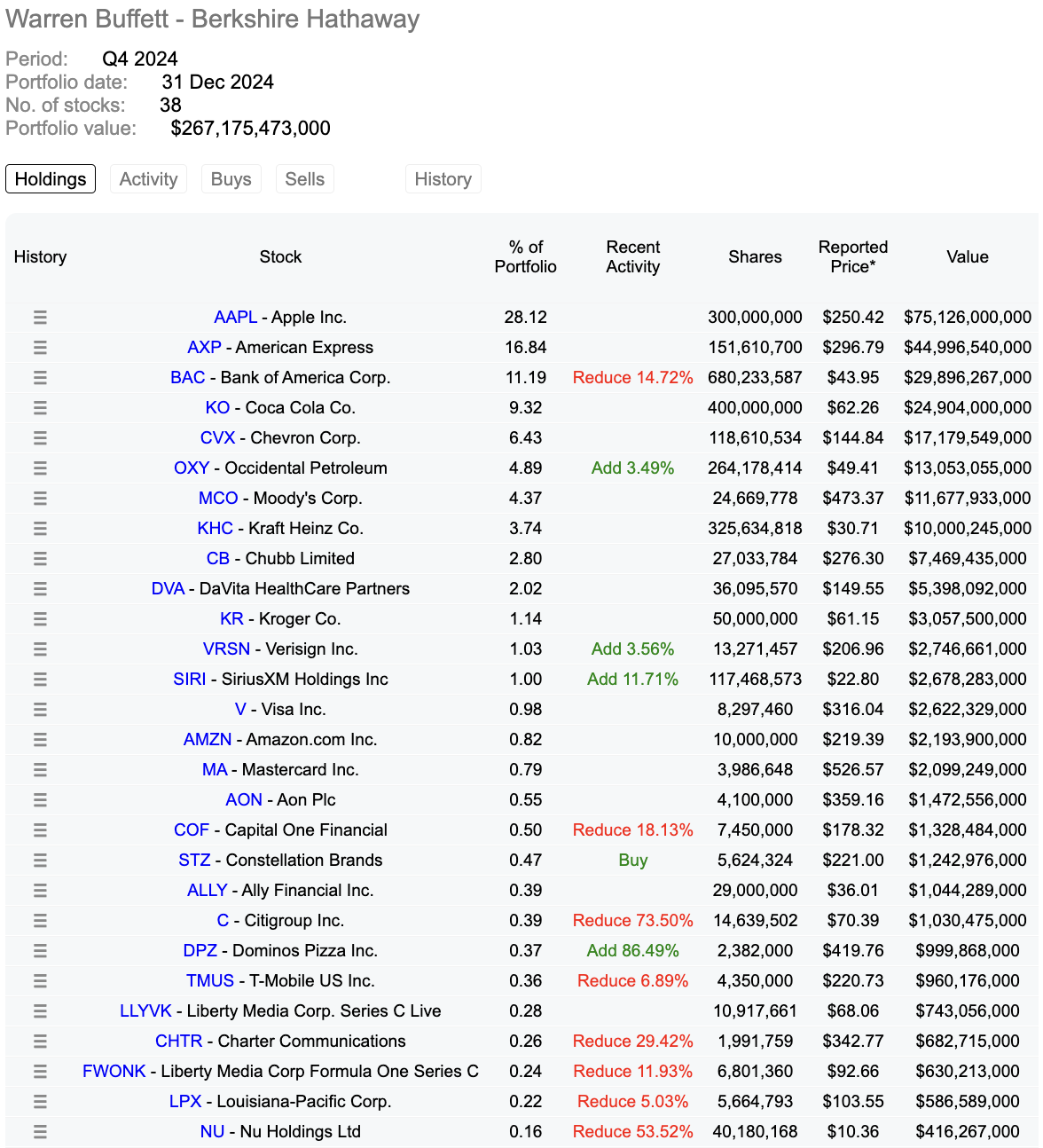This screenshot has height=1148, width=1043.
Task: Open the Buys tab
Action: click(231, 179)
